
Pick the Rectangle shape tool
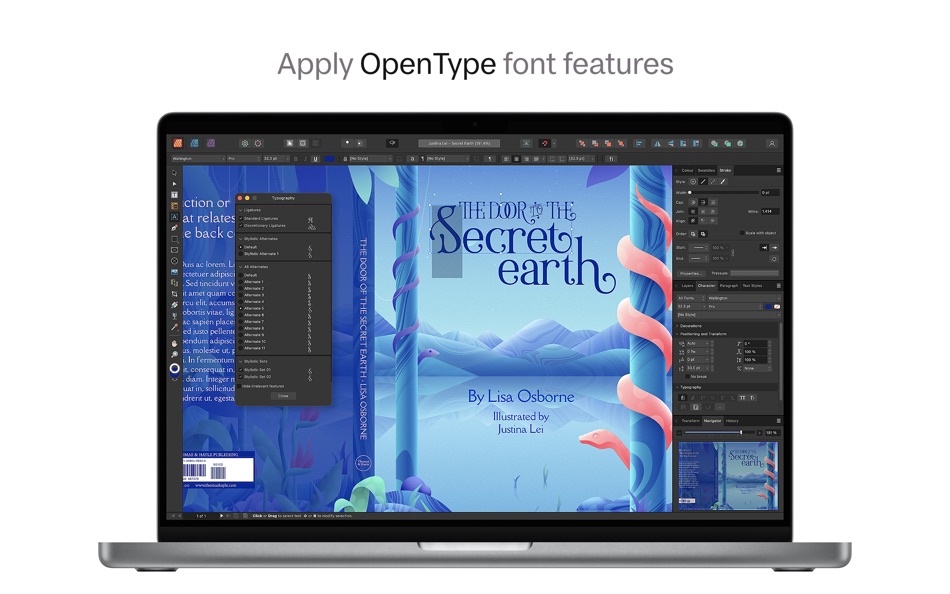[x=174, y=239]
